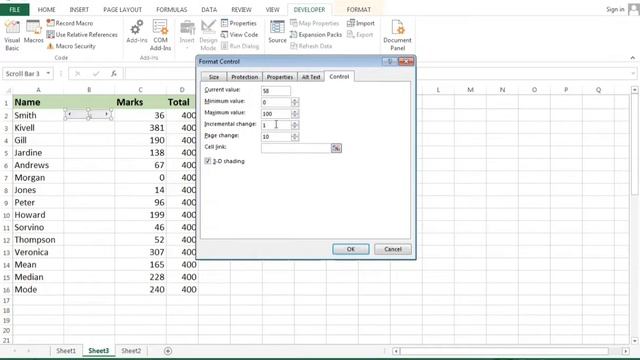Switch to the HOME ribbon tab

pos(47,9)
